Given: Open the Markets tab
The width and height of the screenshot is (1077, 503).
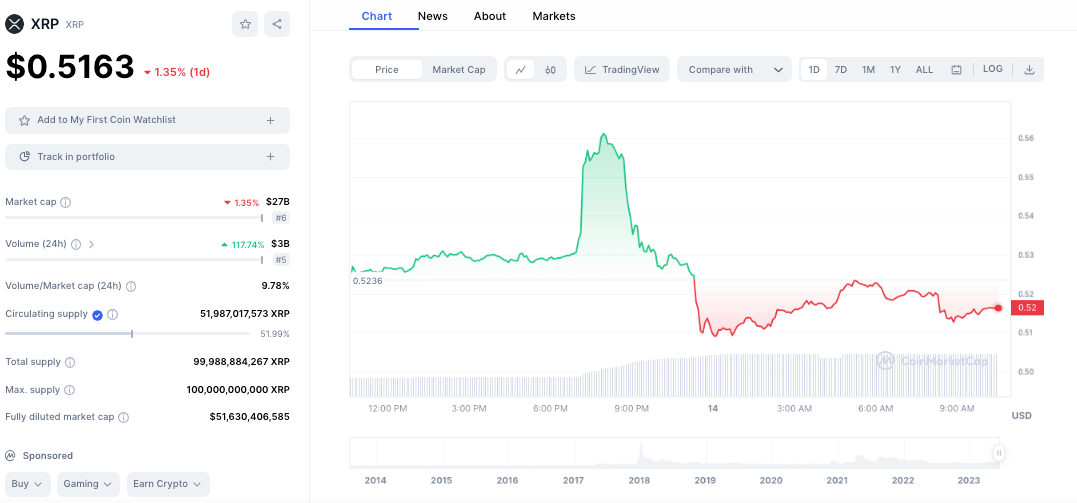Looking at the screenshot, I should pyautogui.click(x=554, y=16).
